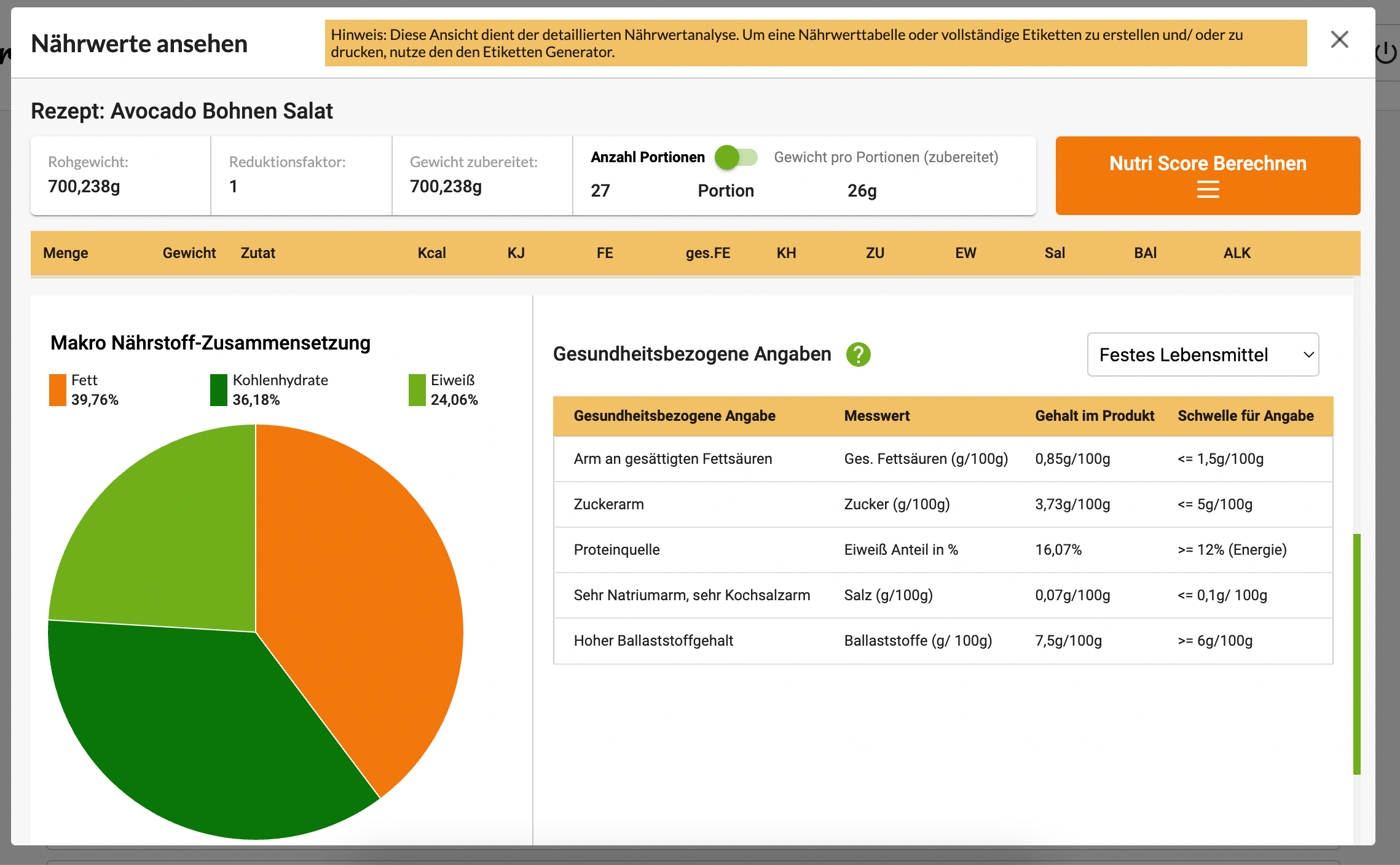Click the Kcal column header
Image resolution: width=1400 pixels, height=865 pixels.
[x=432, y=253]
